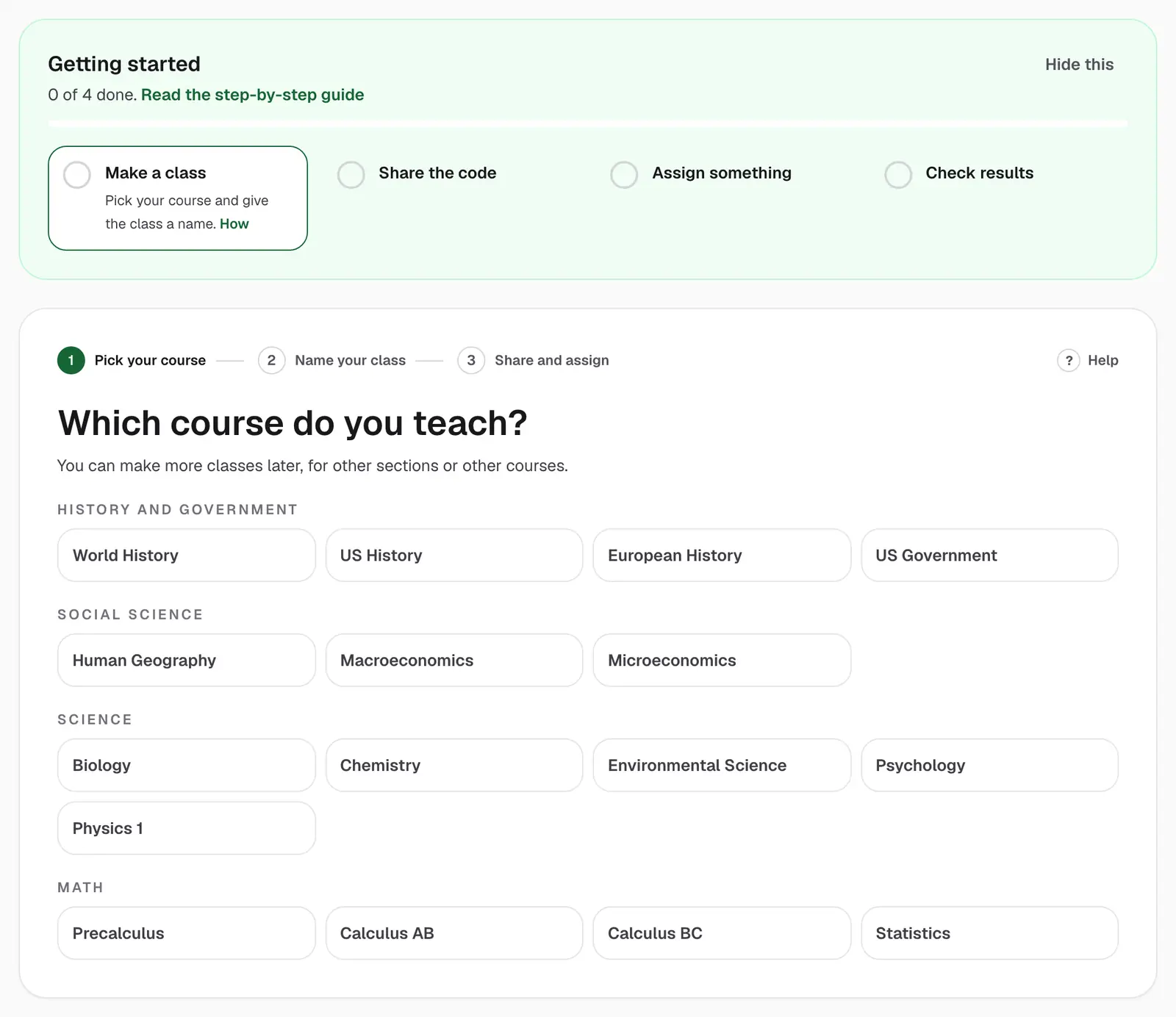The width and height of the screenshot is (1176, 1017).
Task: Click the Share the code step label
Action: [x=437, y=173]
